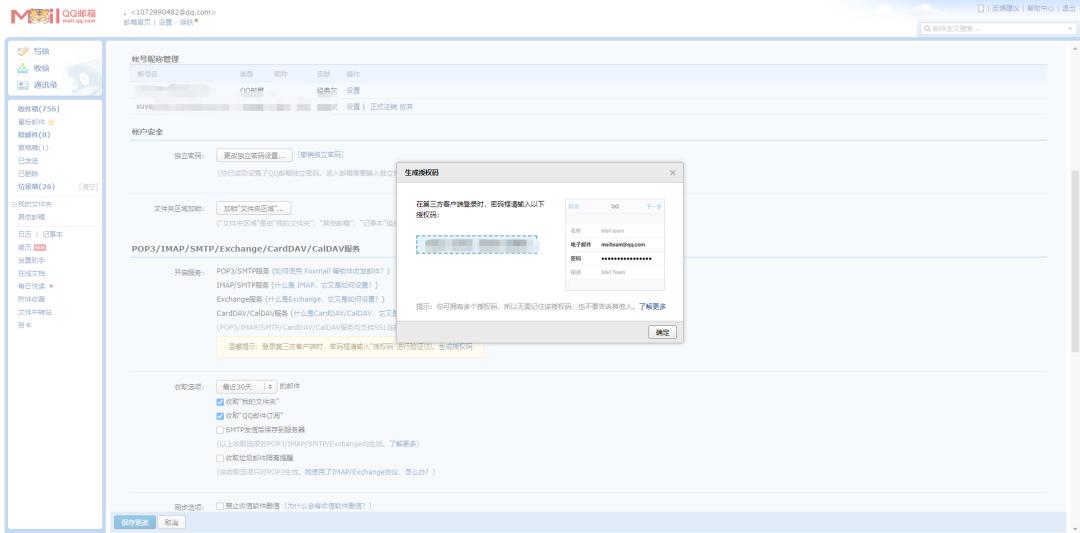The height and width of the screenshot is (533, 1080).
Task: Click 了解更多 link under SMTP option
Action: pyautogui.click(x=401, y=443)
